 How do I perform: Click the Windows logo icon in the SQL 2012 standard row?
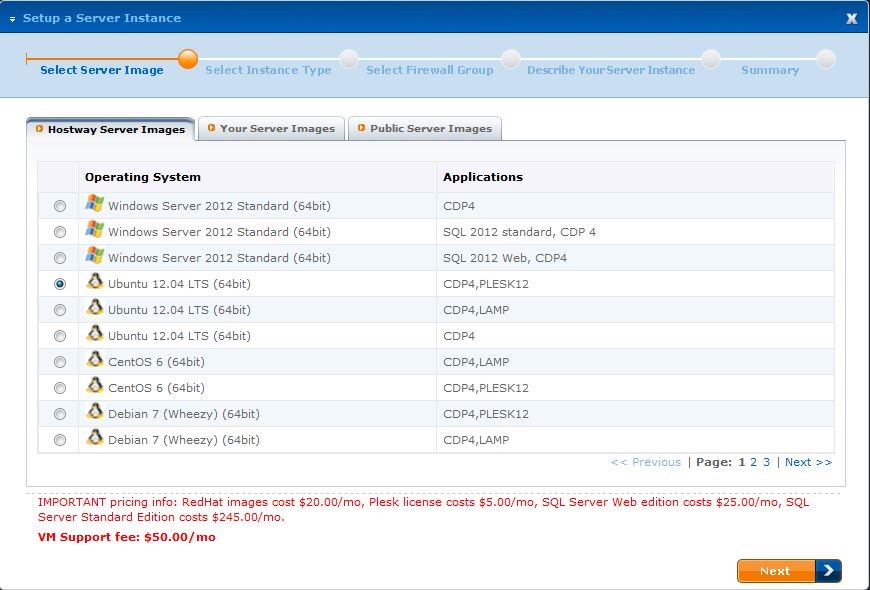[95, 229]
